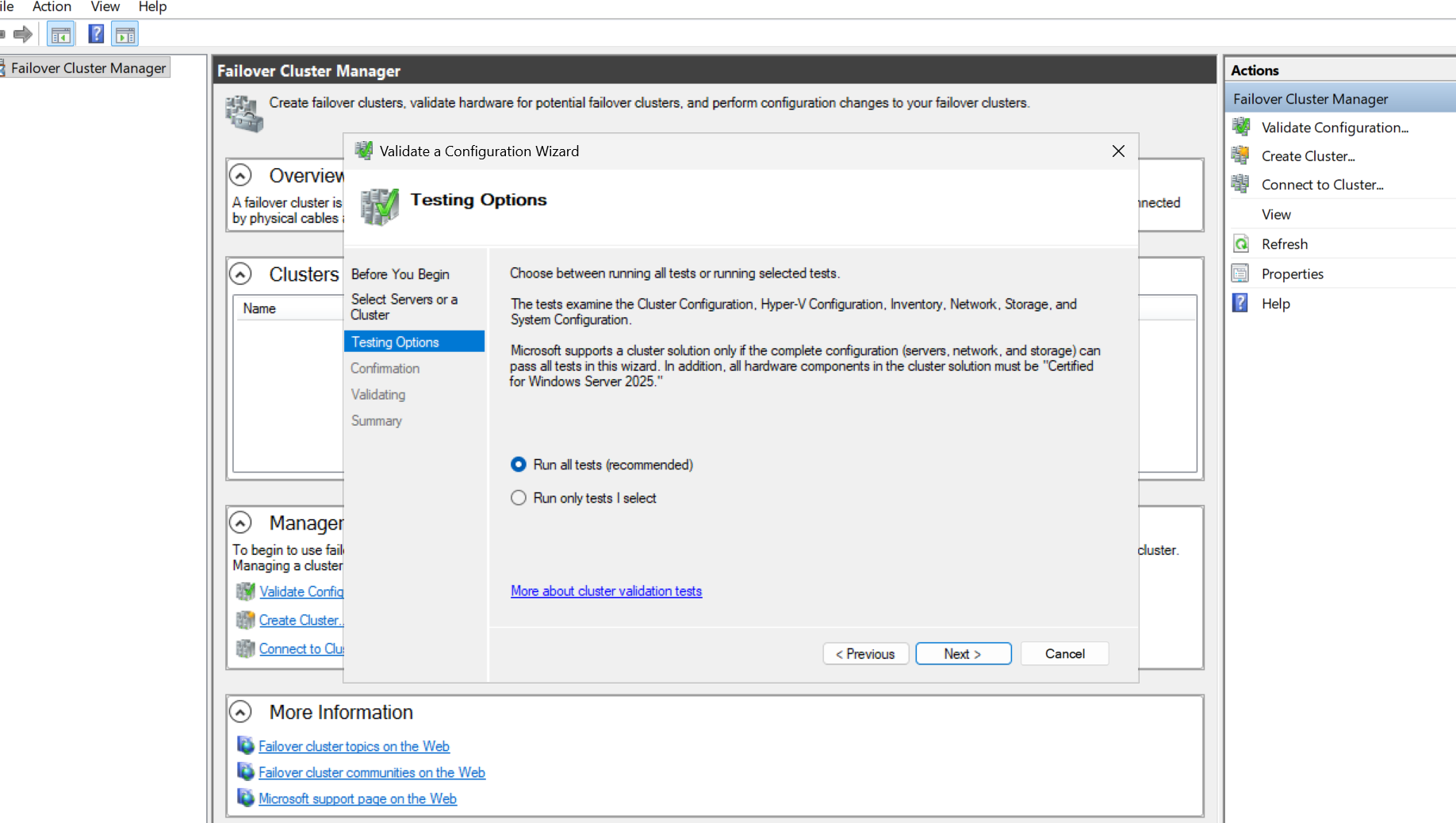The height and width of the screenshot is (823, 1456).
Task: Go to Before You Begin wizard step
Action: [400, 274]
